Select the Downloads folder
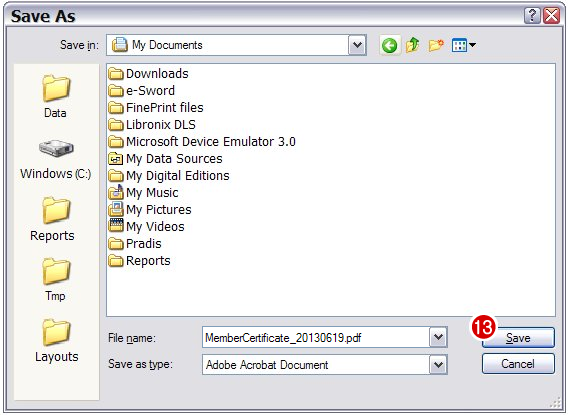This screenshot has width=568, height=415. point(149,74)
